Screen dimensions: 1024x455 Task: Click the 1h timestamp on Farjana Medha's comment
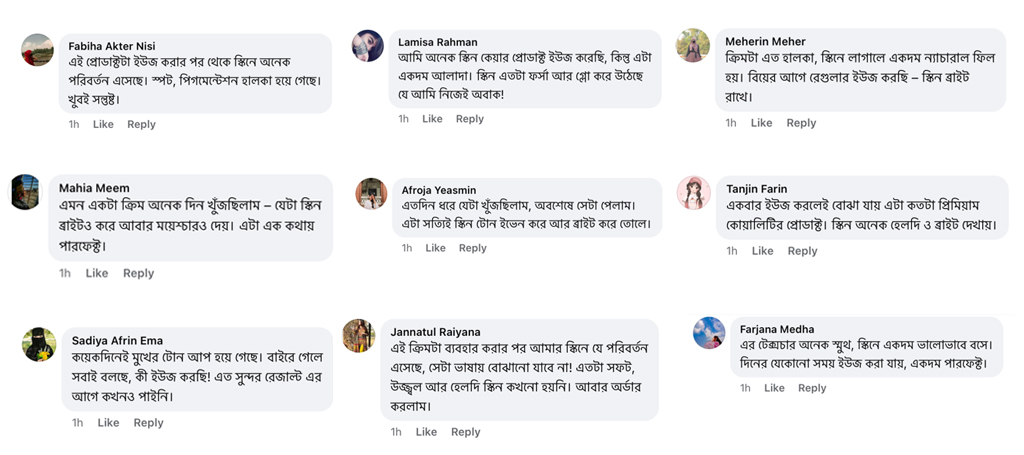coord(745,388)
